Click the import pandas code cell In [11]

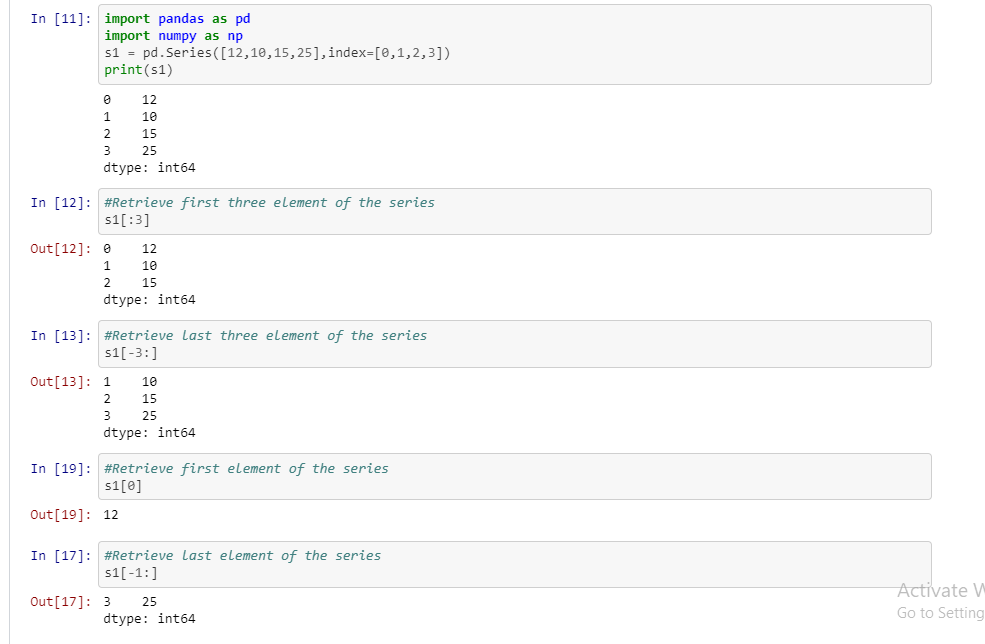[514, 45]
